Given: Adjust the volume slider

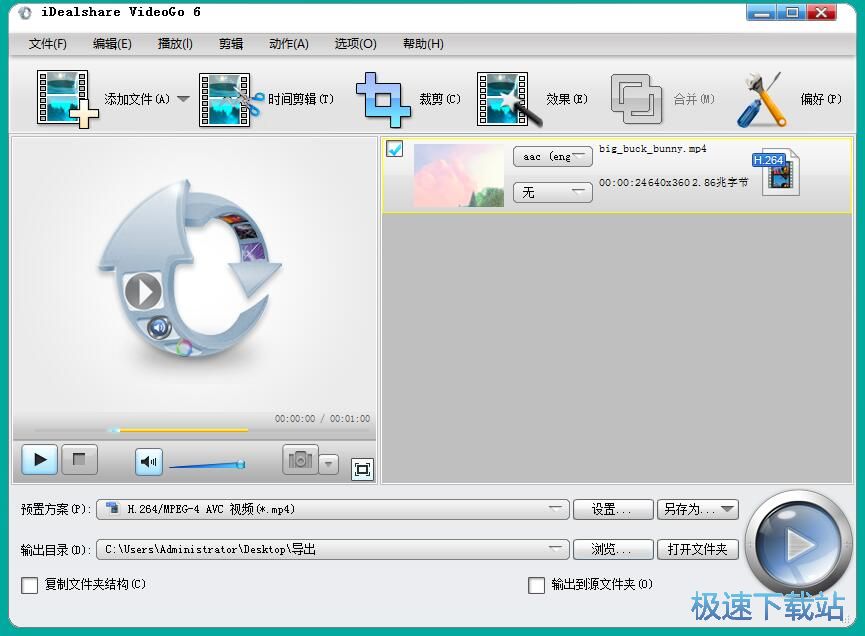Looking at the screenshot, I should tap(207, 465).
